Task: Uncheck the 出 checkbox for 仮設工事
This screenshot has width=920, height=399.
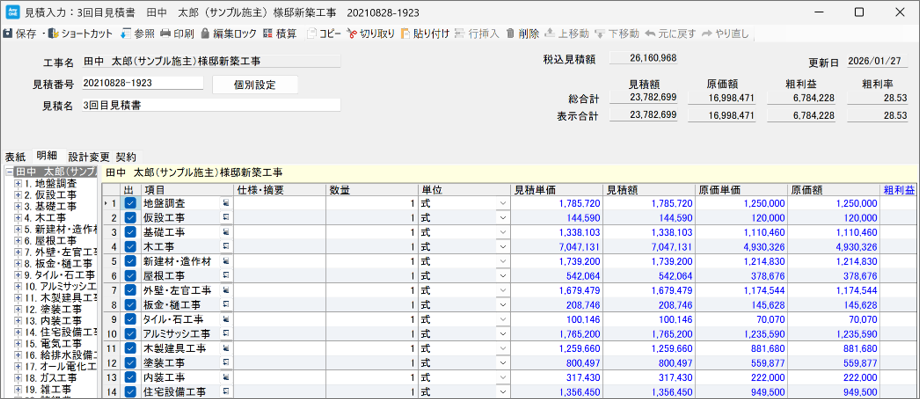Action: pyautogui.click(x=130, y=218)
